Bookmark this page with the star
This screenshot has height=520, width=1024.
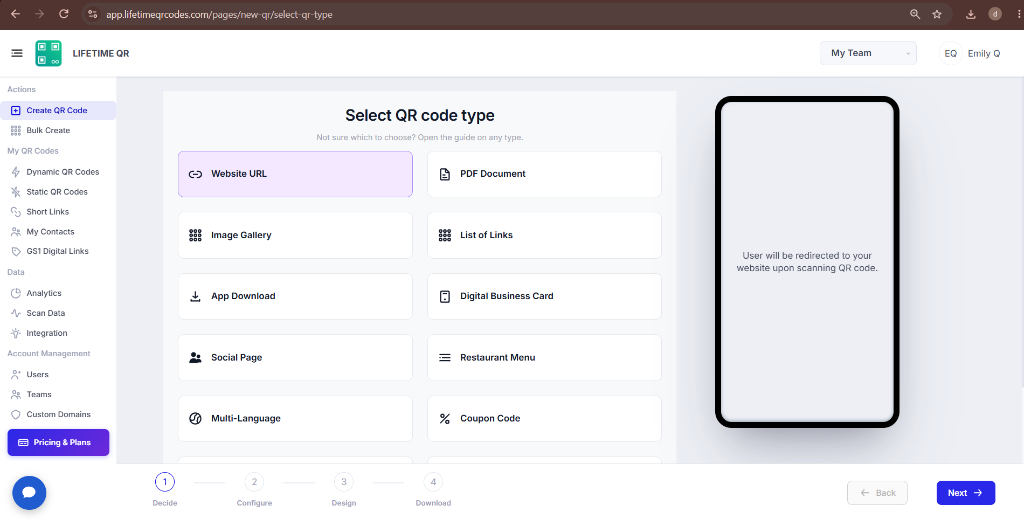937,14
